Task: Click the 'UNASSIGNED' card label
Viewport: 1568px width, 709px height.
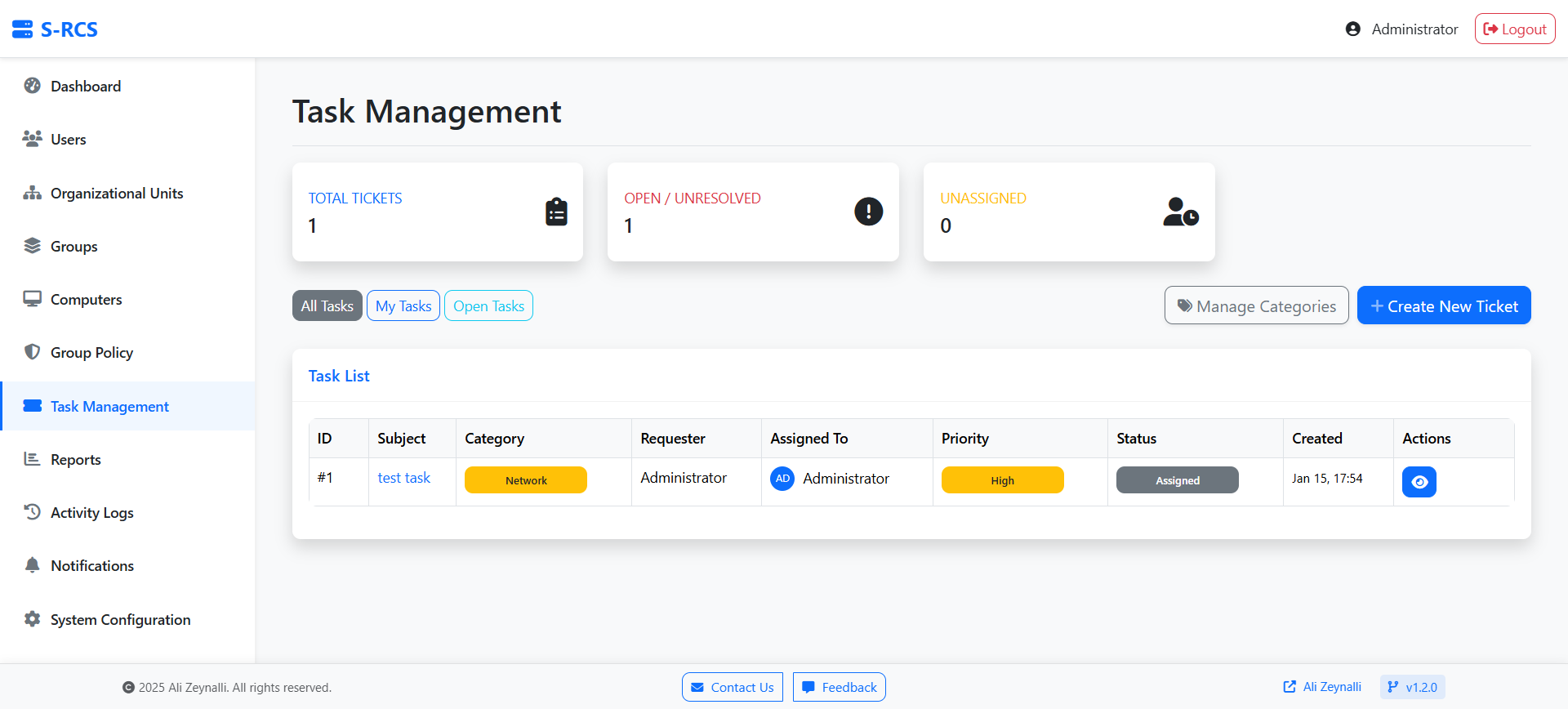Action: [x=983, y=198]
